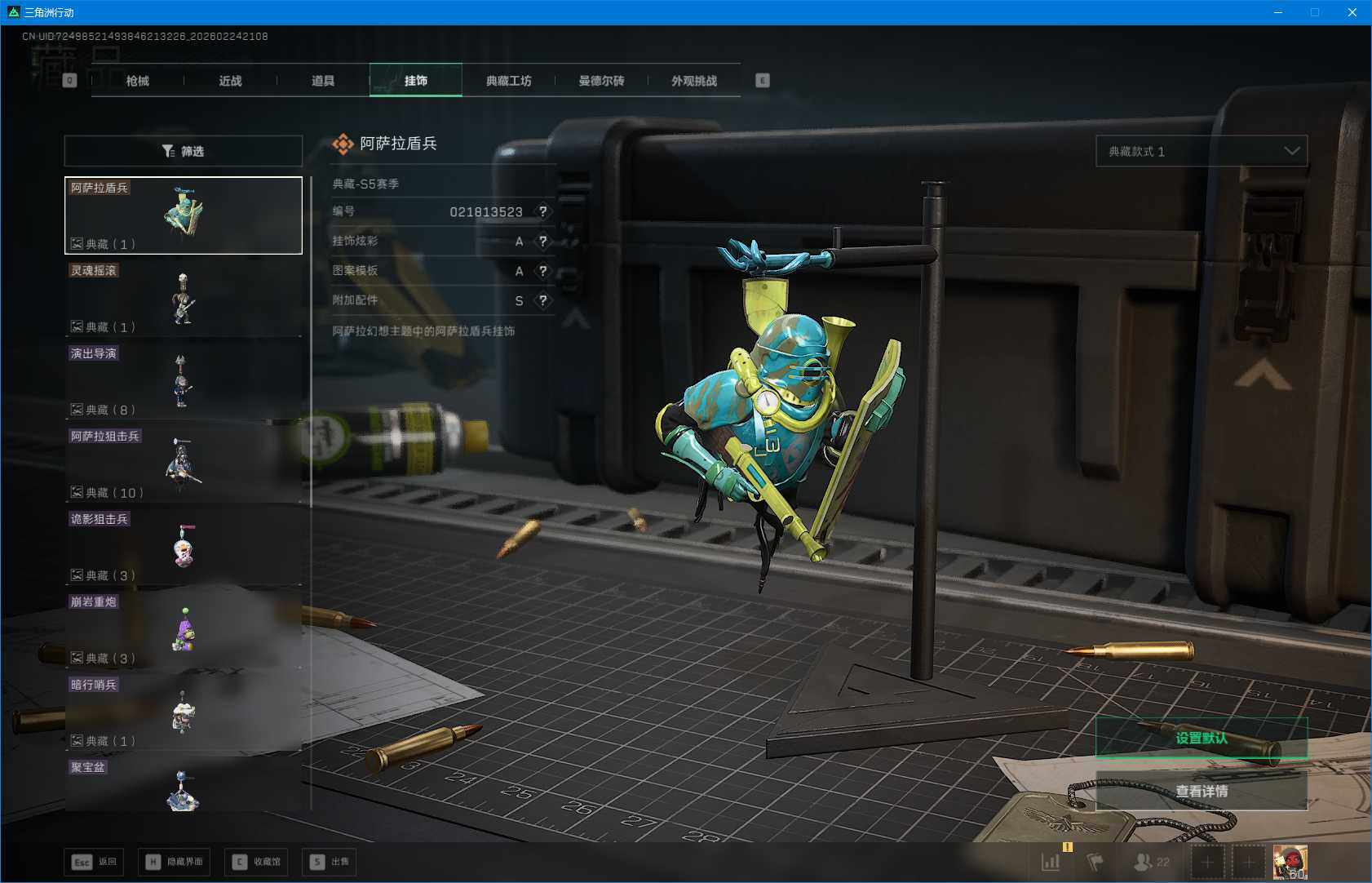Screen dimensions: 1372x883
Task: Open the 典藏款式 1 dropdown
Action: 1201,151
